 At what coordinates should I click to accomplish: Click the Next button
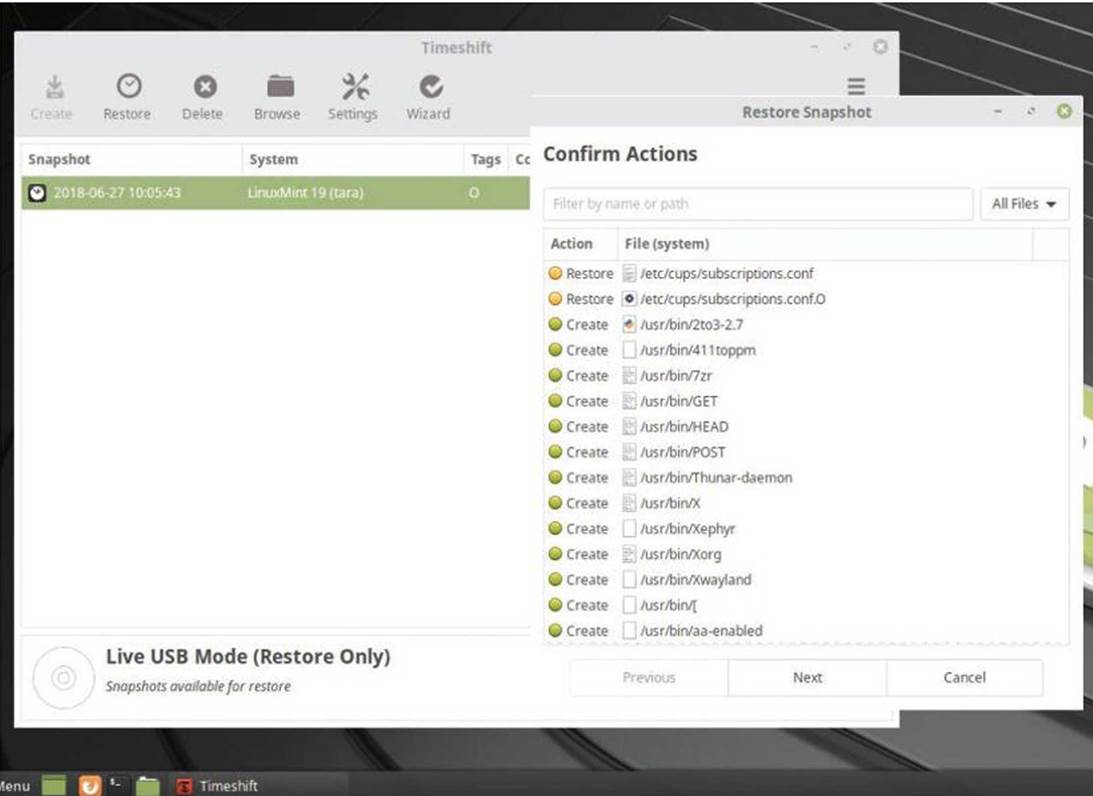point(807,678)
